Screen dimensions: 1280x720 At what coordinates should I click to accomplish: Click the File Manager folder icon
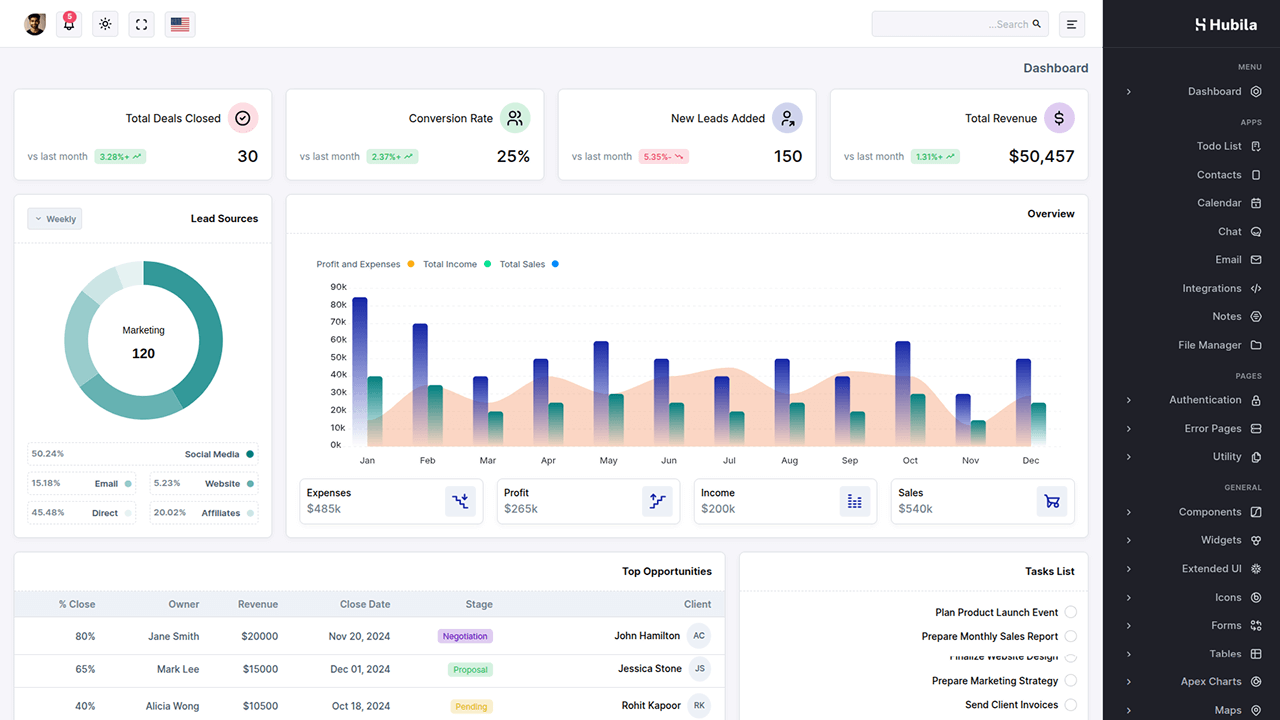pos(1256,345)
